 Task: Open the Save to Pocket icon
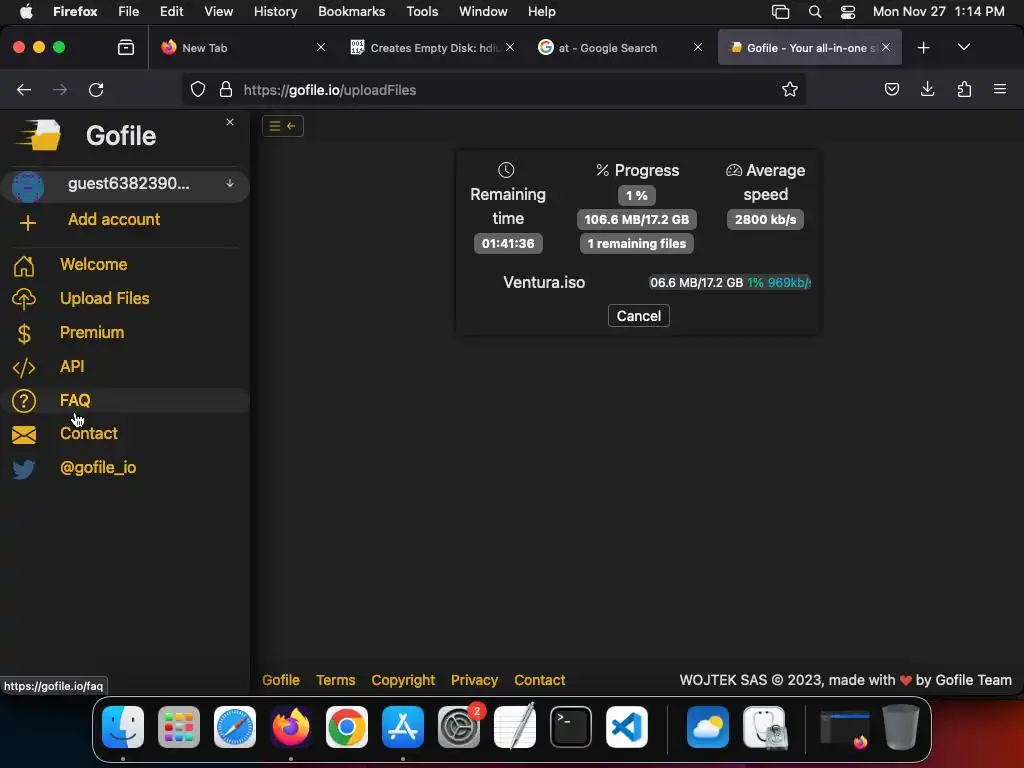click(x=891, y=89)
